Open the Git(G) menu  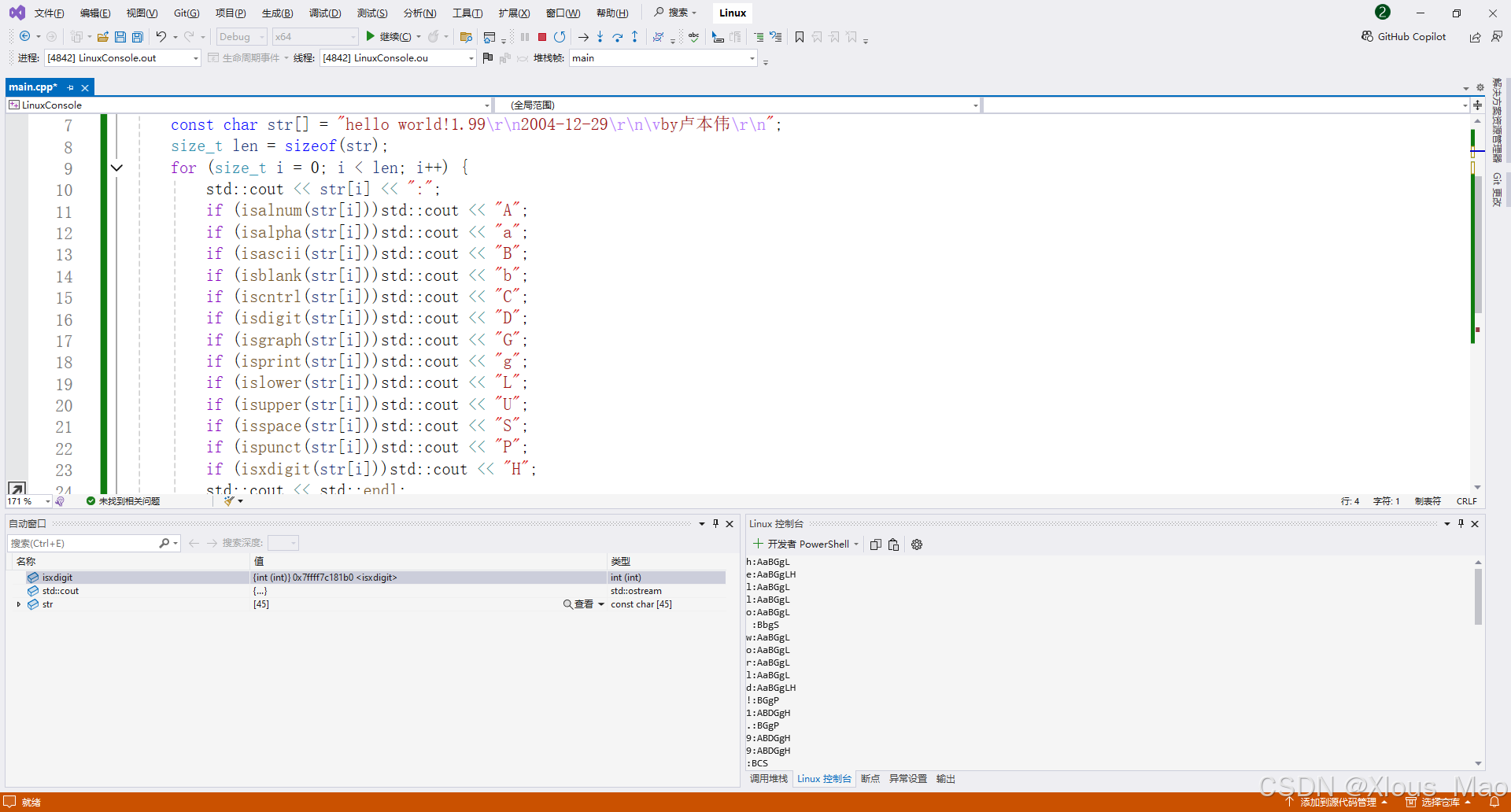pos(186,13)
